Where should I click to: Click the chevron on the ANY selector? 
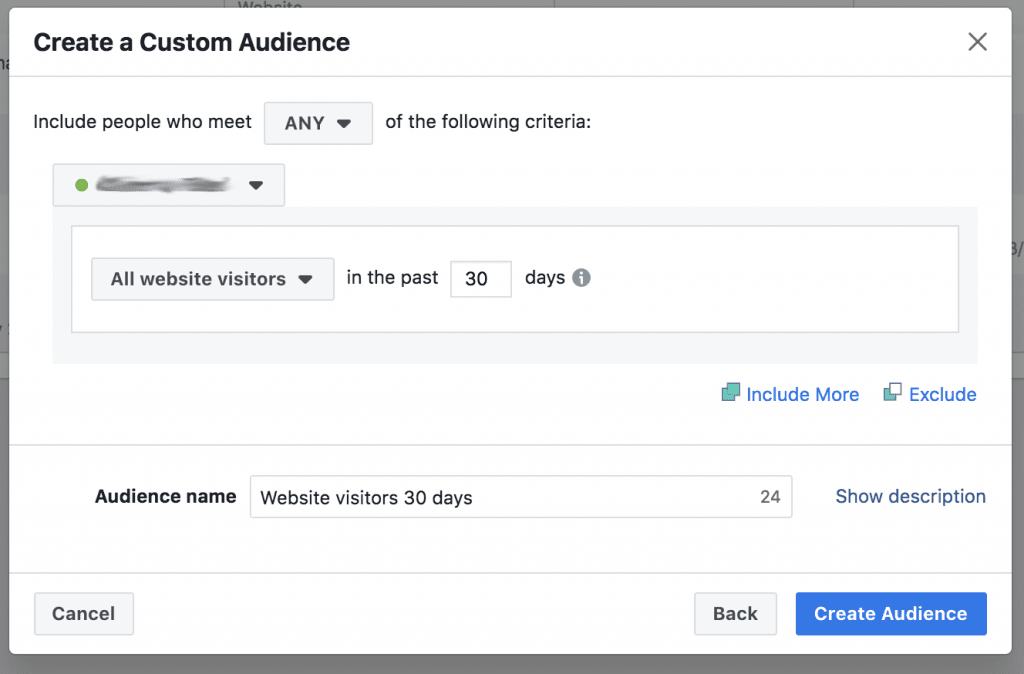click(344, 122)
